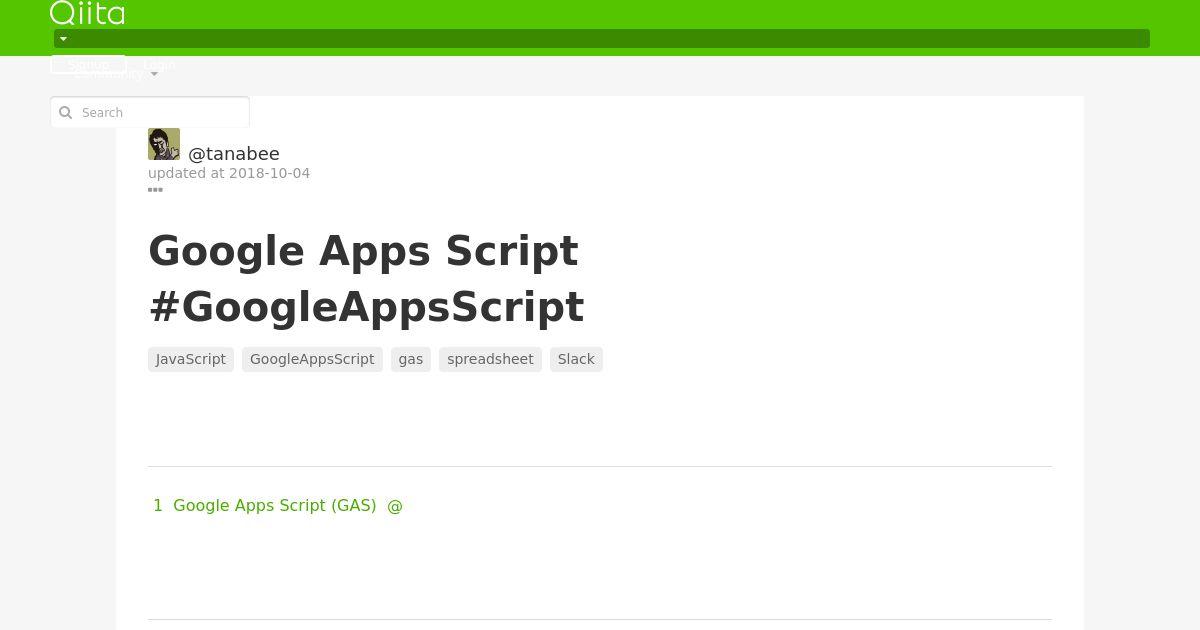The height and width of the screenshot is (630, 1200).
Task: Select the JavaScript tag
Action: pos(191,359)
